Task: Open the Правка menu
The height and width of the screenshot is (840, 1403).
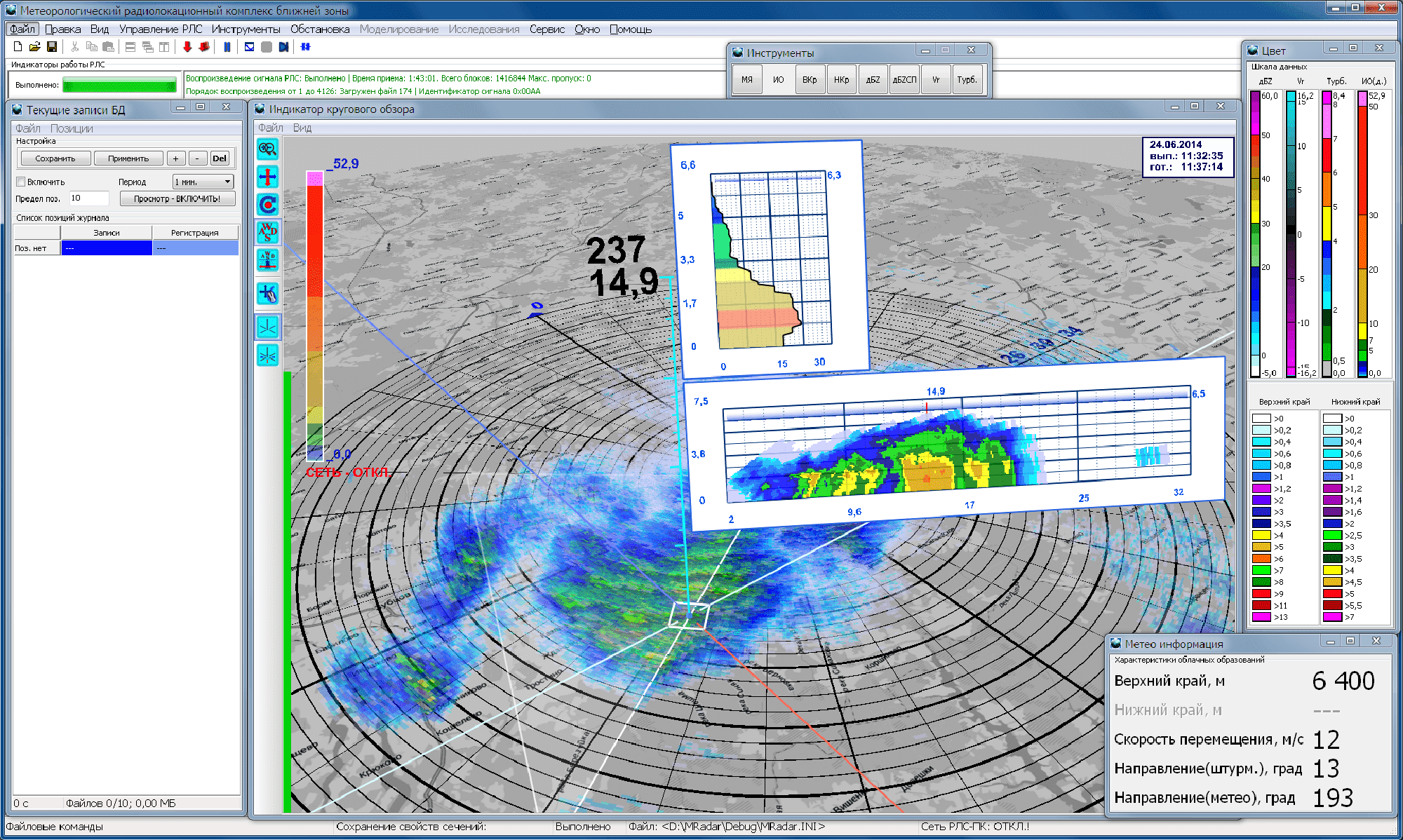Action: tap(63, 29)
